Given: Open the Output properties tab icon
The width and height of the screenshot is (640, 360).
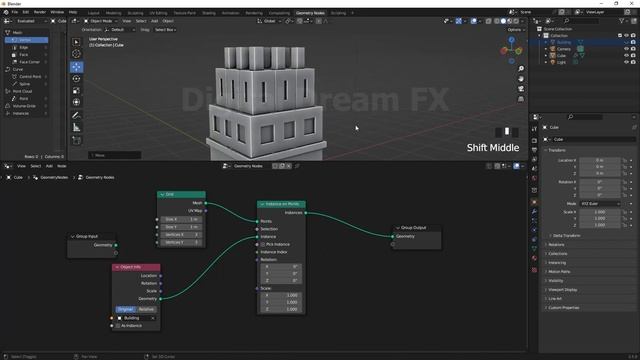Looking at the screenshot, I should point(534,150).
